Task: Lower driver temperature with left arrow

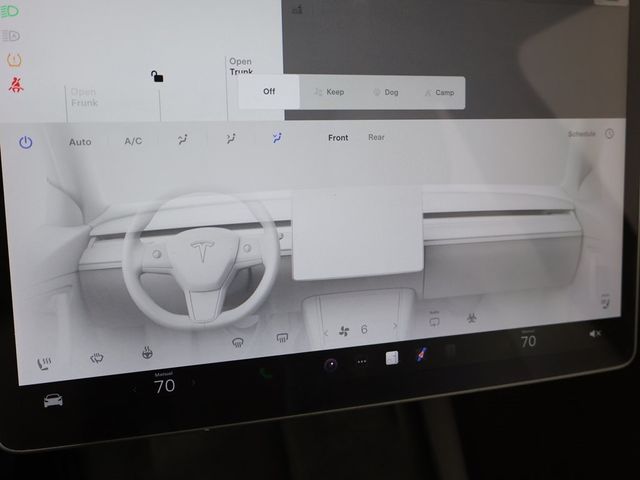Action: click(x=134, y=389)
